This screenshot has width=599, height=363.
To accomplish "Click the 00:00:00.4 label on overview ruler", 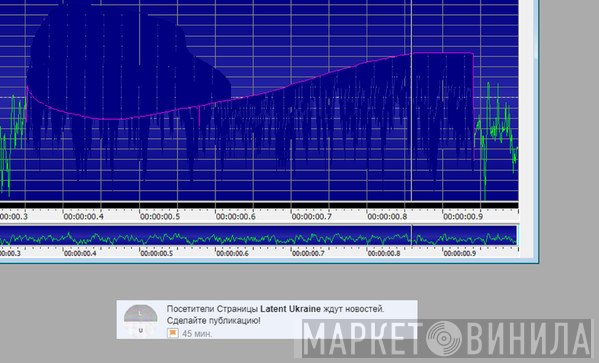I will [x=80, y=253].
